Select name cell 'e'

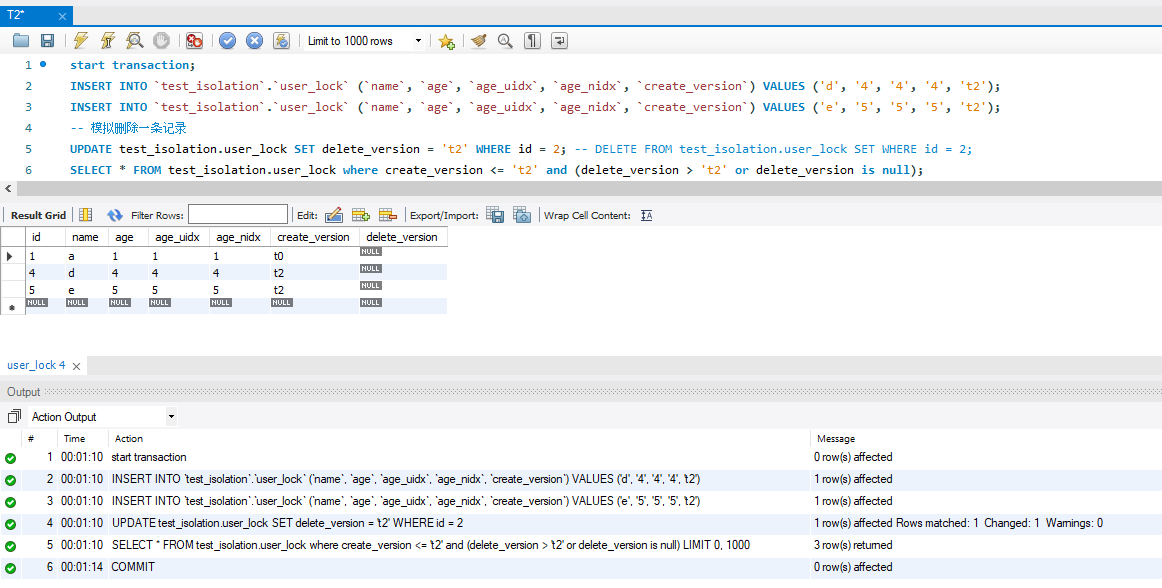tap(86, 290)
